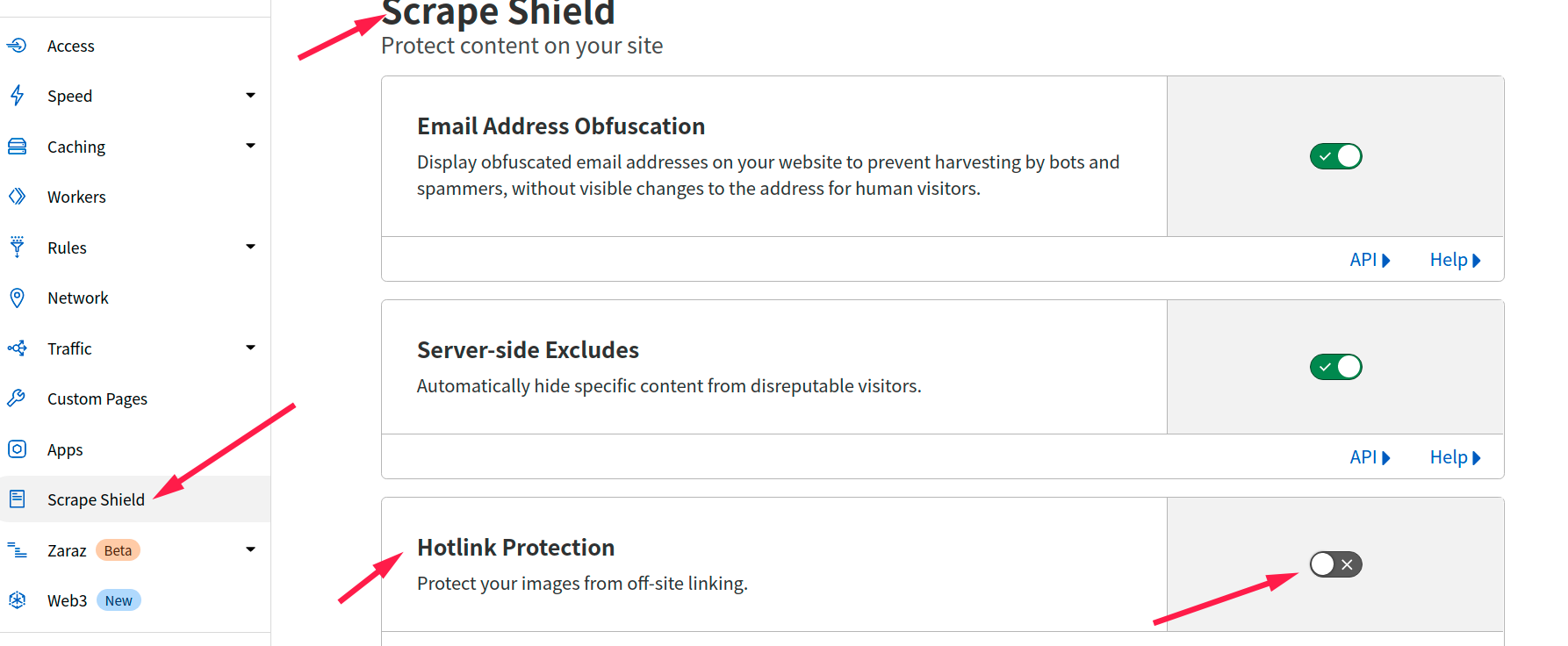Expand the Speed menu arrow
Image resolution: width=1568 pixels, height=646 pixels.
(x=250, y=95)
